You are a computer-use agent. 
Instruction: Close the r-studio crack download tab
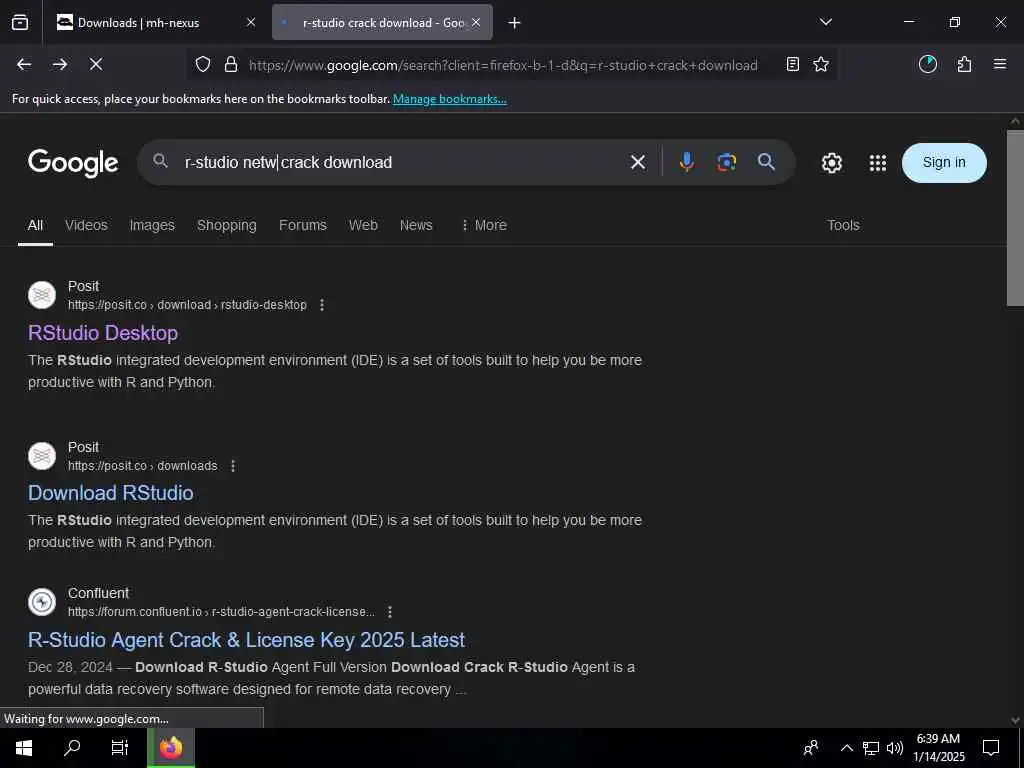click(476, 22)
